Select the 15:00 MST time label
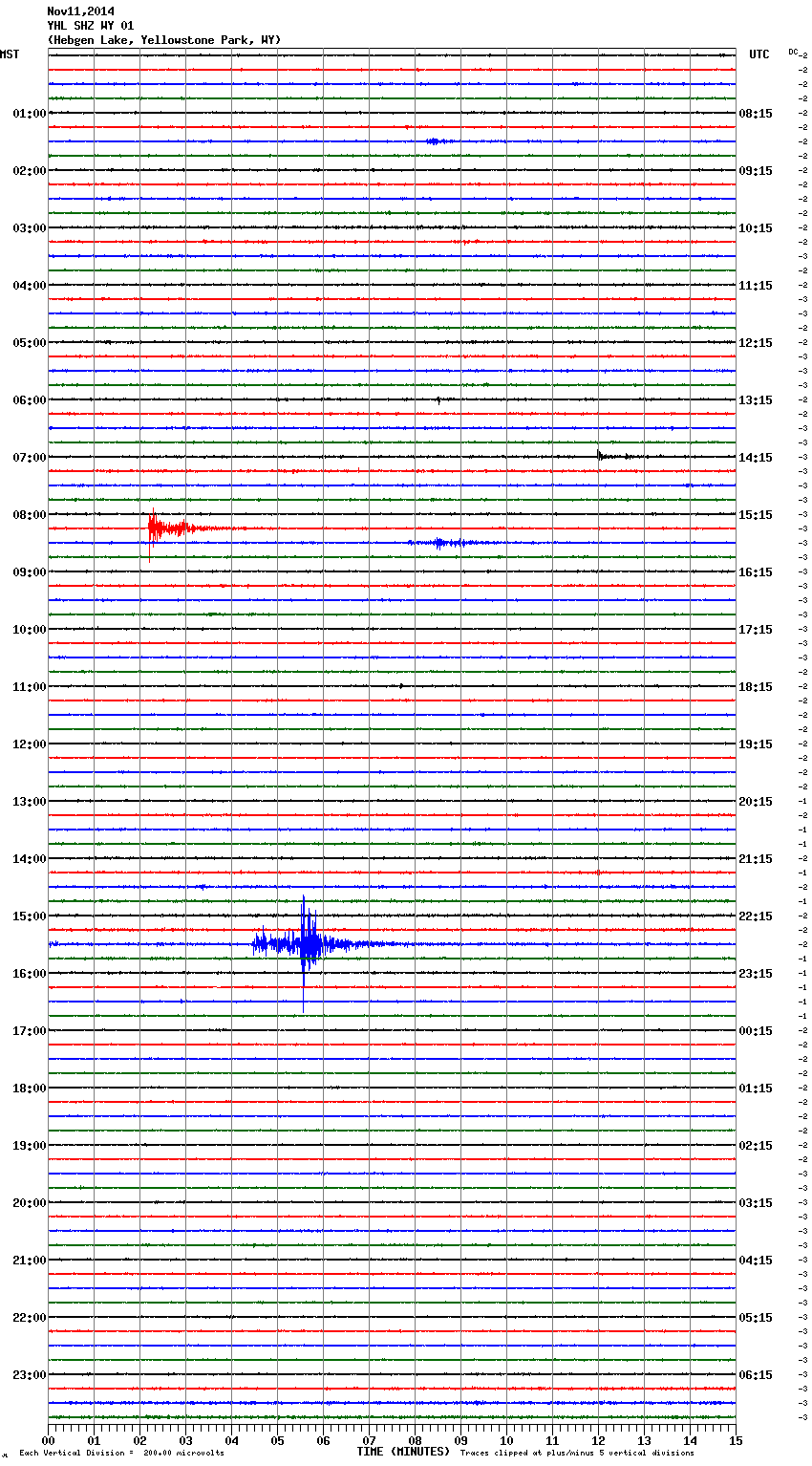 pyautogui.click(x=30, y=916)
